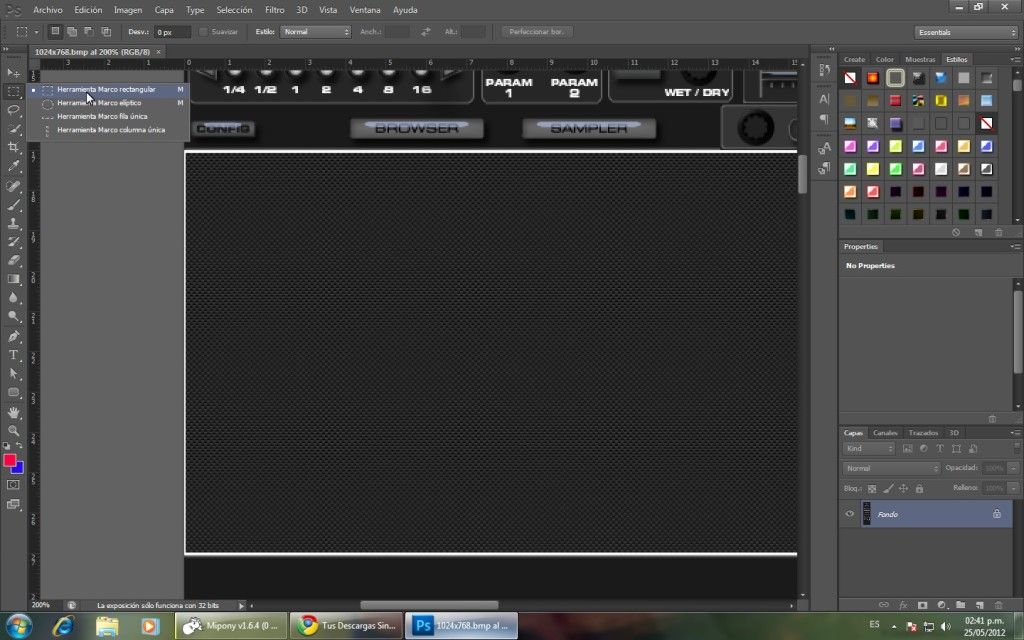Click the link layers icon
1024x640 pixels.
pos(884,605)
